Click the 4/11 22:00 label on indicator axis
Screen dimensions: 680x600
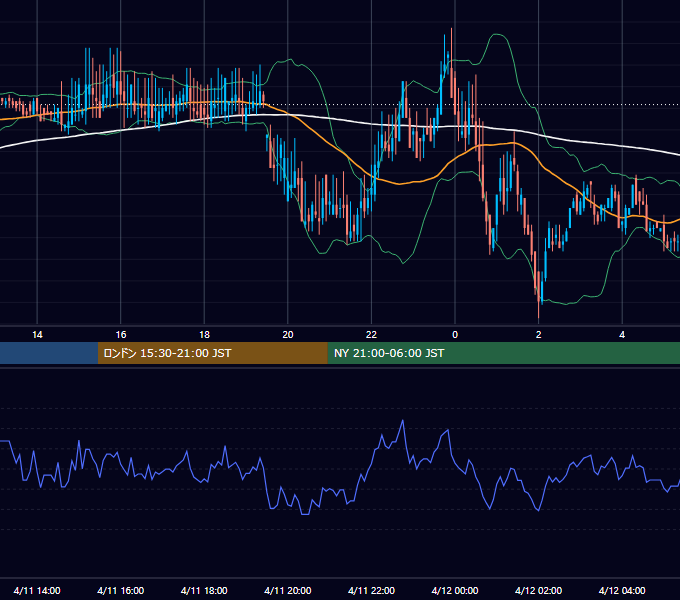[x=371, y=590]
